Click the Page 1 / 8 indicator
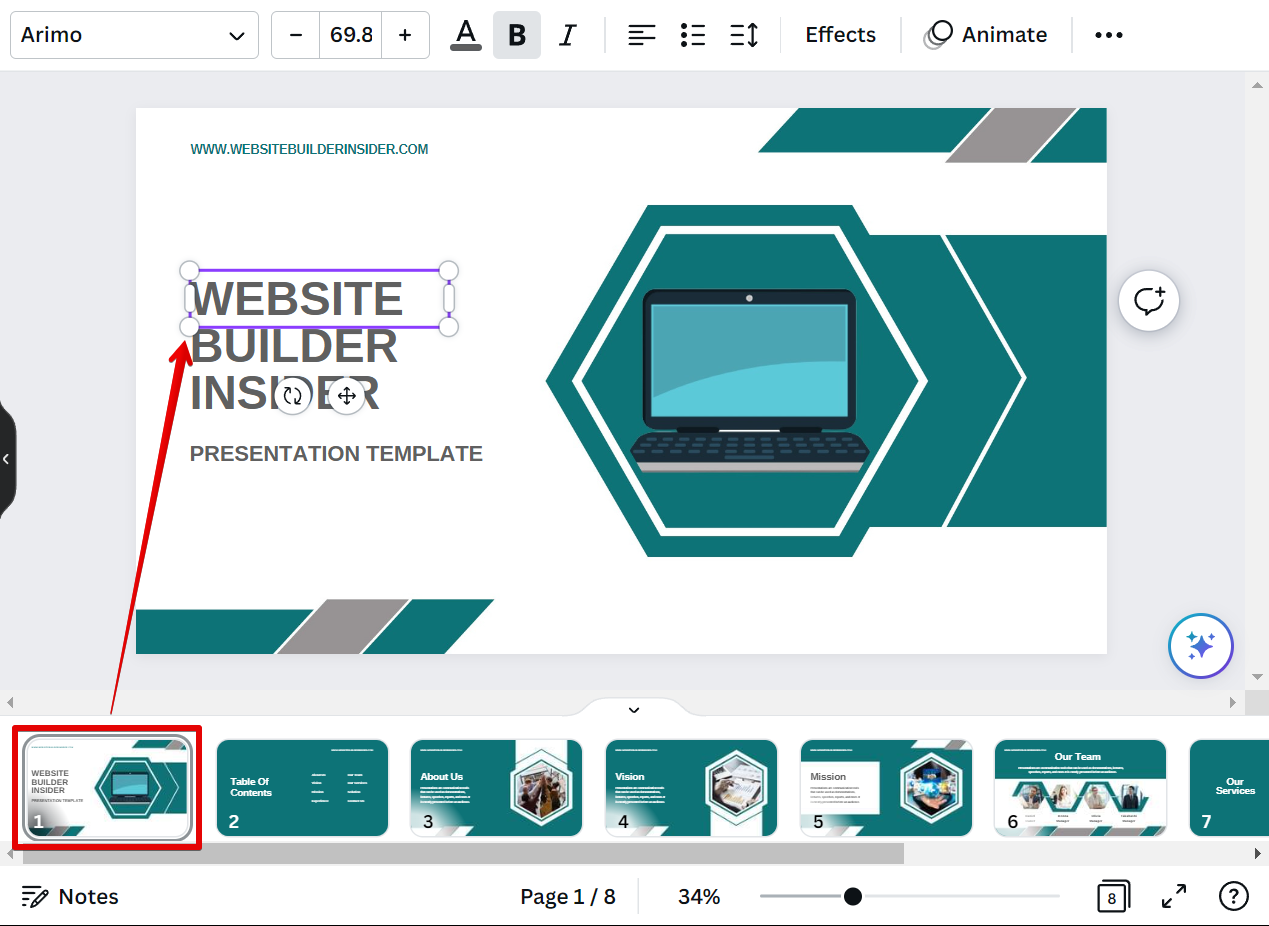The image size is (1269, 926). (568, 897)
